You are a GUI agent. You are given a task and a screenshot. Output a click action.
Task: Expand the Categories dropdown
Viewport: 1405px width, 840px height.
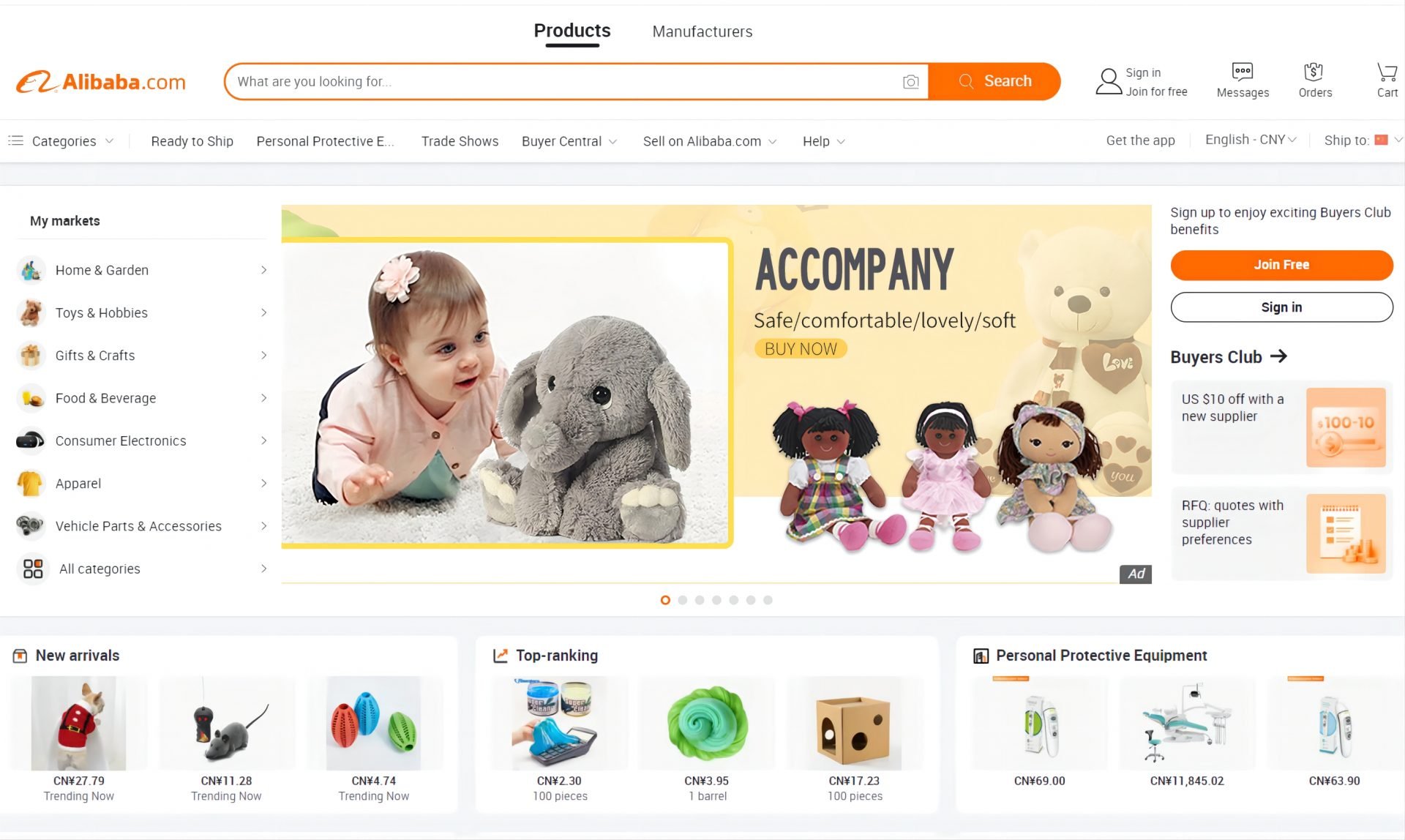pyautogui.click(x=61, y=141)
